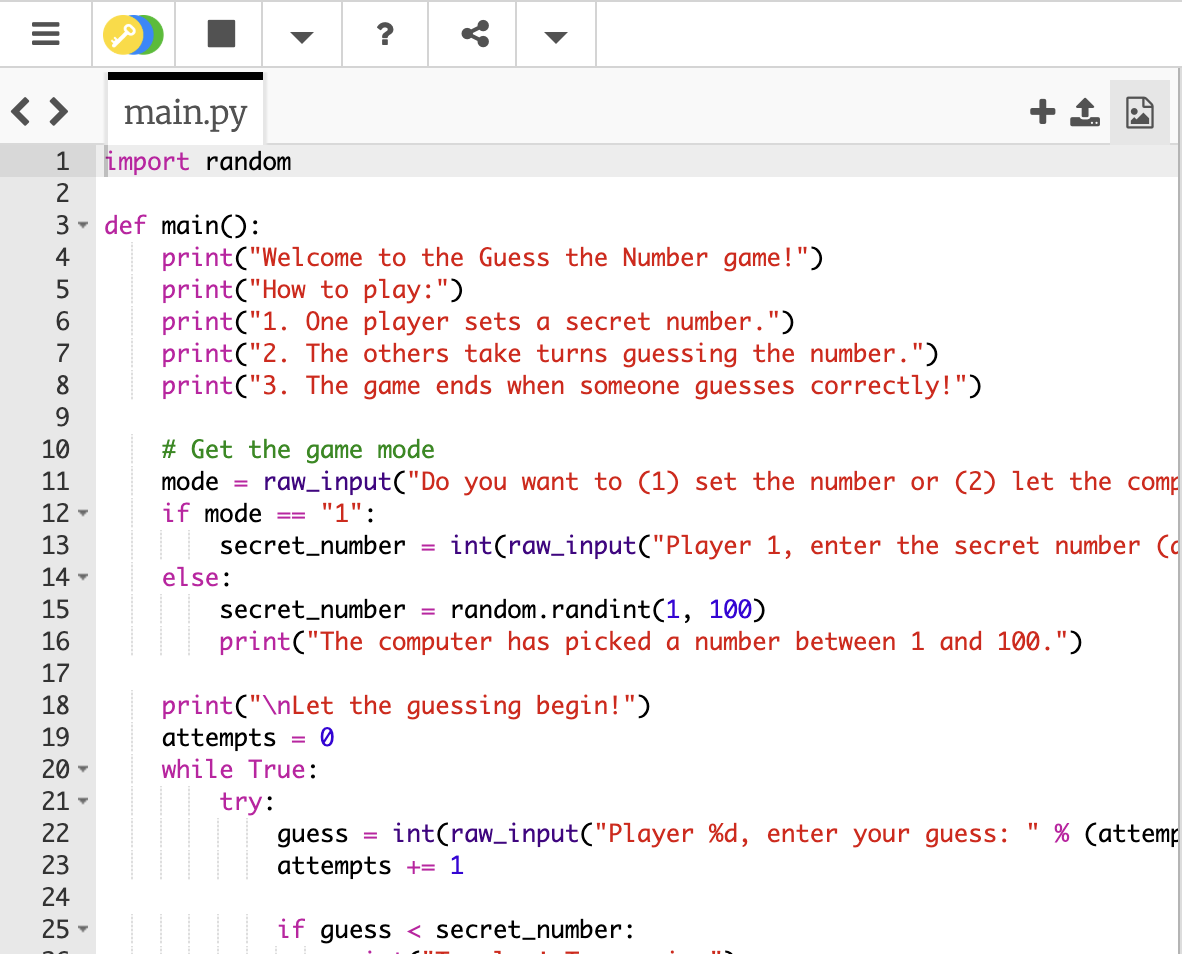Click the Share icon
This screenshot has height=954, width=1182.
[474, 35]
